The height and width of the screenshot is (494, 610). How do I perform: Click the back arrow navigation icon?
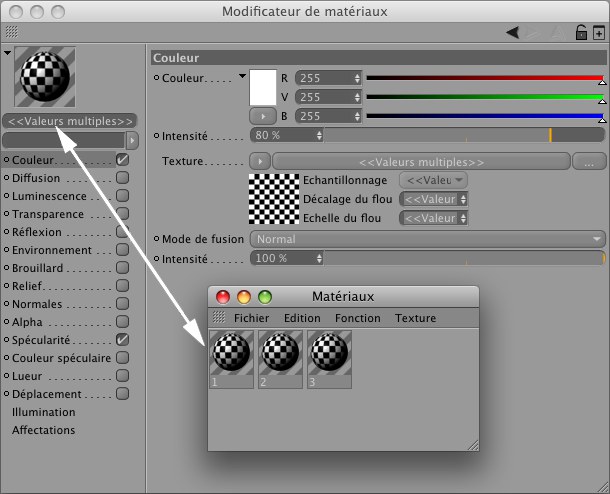tap(513, 33)
